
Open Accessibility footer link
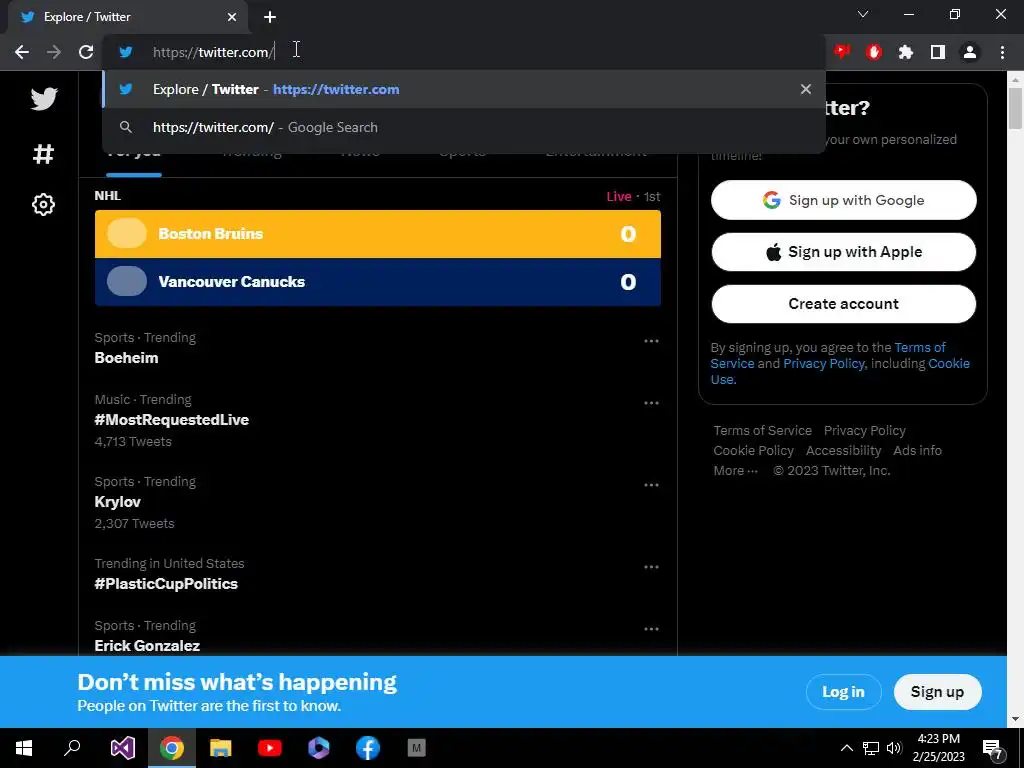click(x=843, y=451)
